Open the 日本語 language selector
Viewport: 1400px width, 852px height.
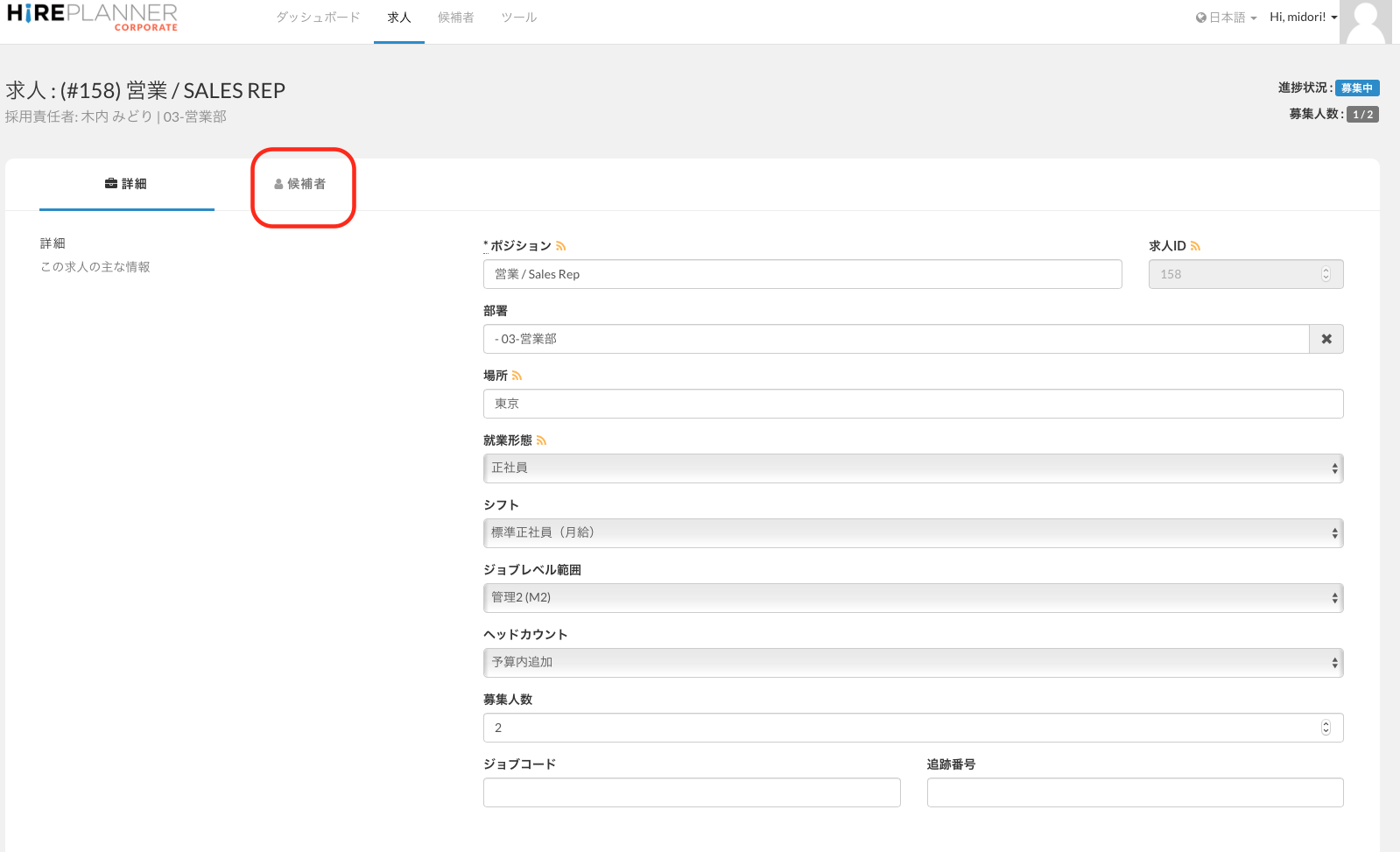1226,18
